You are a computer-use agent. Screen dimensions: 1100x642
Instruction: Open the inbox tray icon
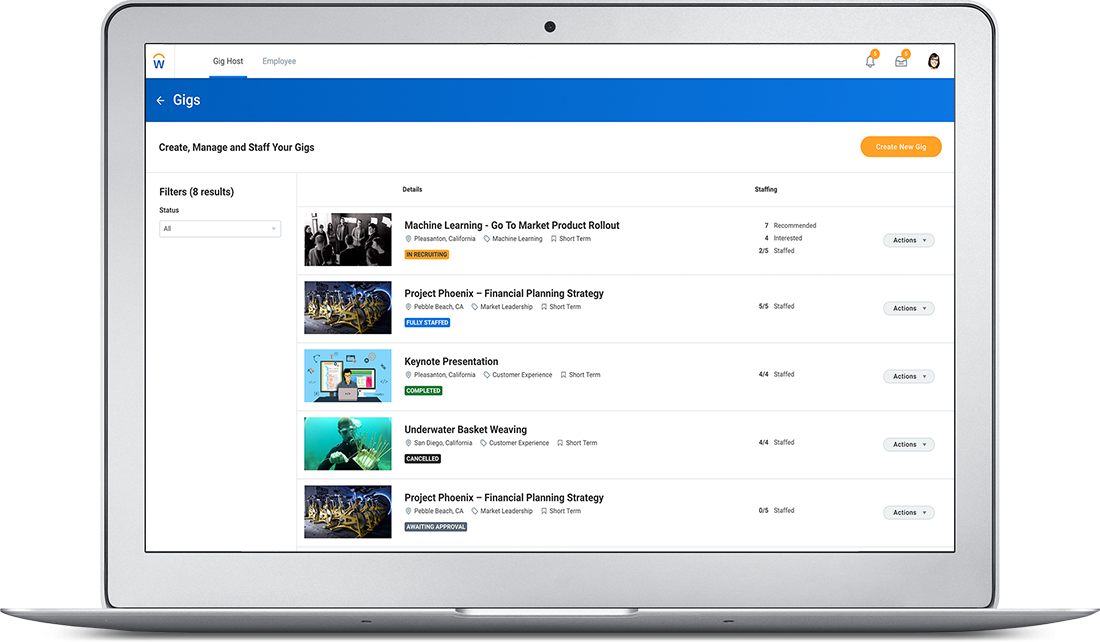[x=901, y=60]
